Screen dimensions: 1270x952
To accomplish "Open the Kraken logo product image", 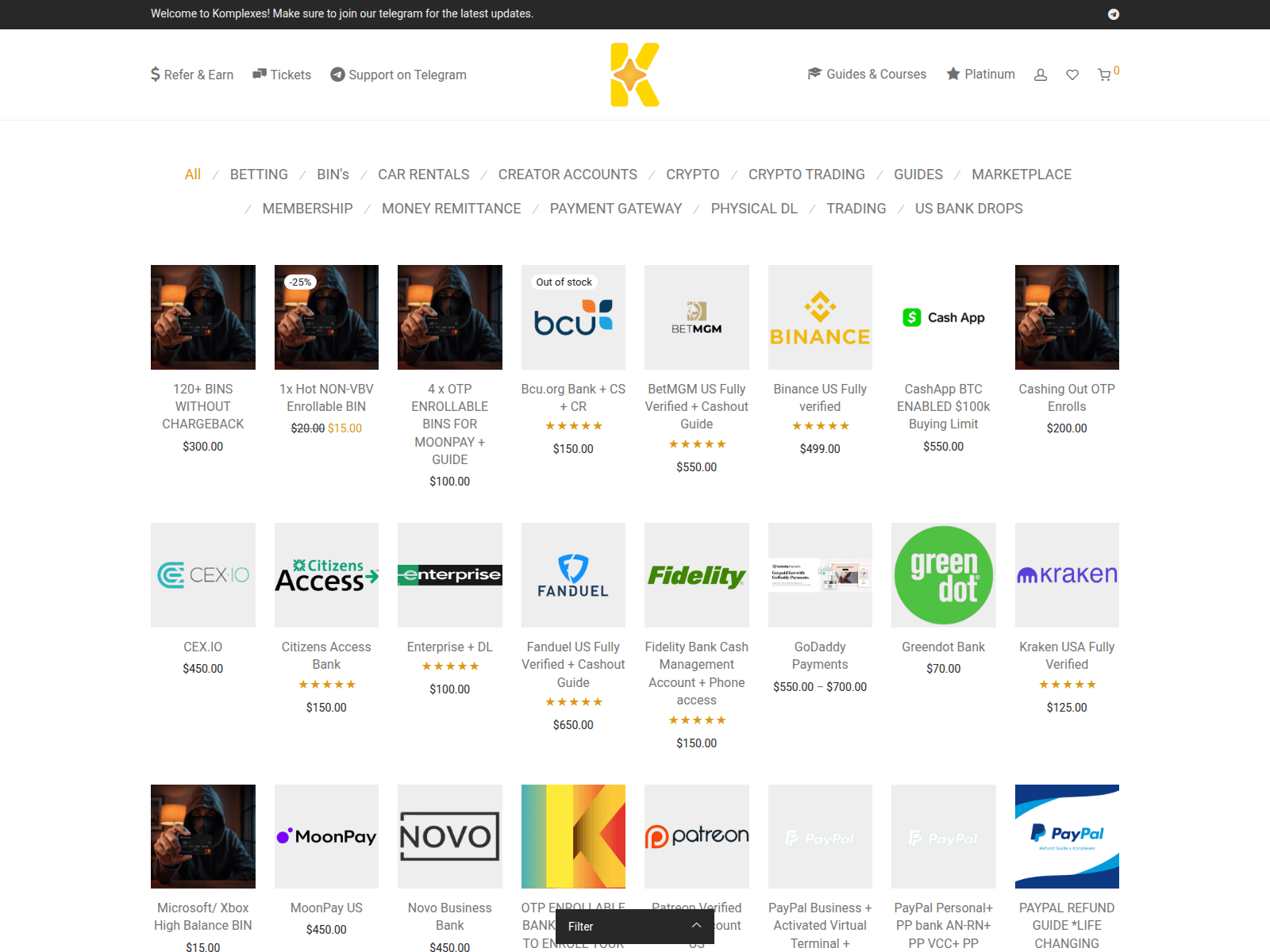I will coord(1067,575).
